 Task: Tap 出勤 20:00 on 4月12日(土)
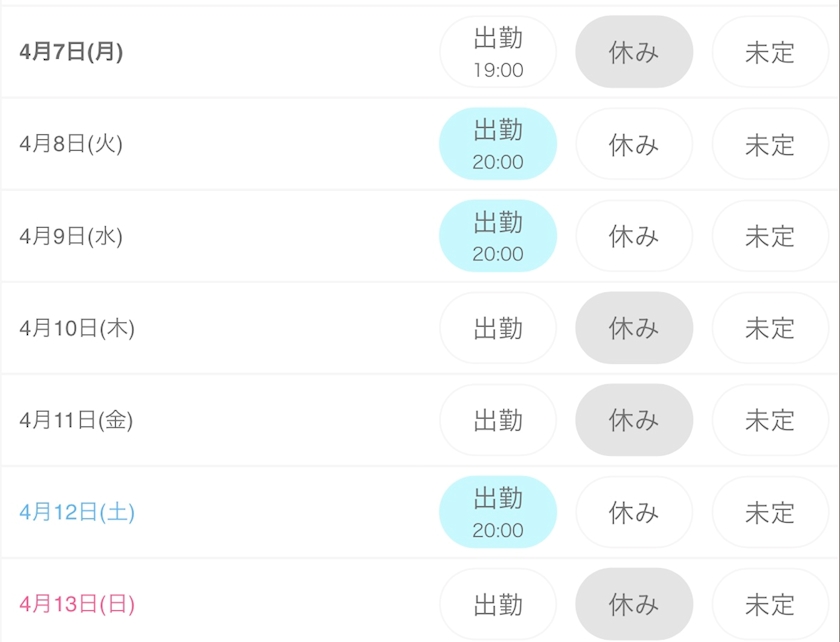498,512
